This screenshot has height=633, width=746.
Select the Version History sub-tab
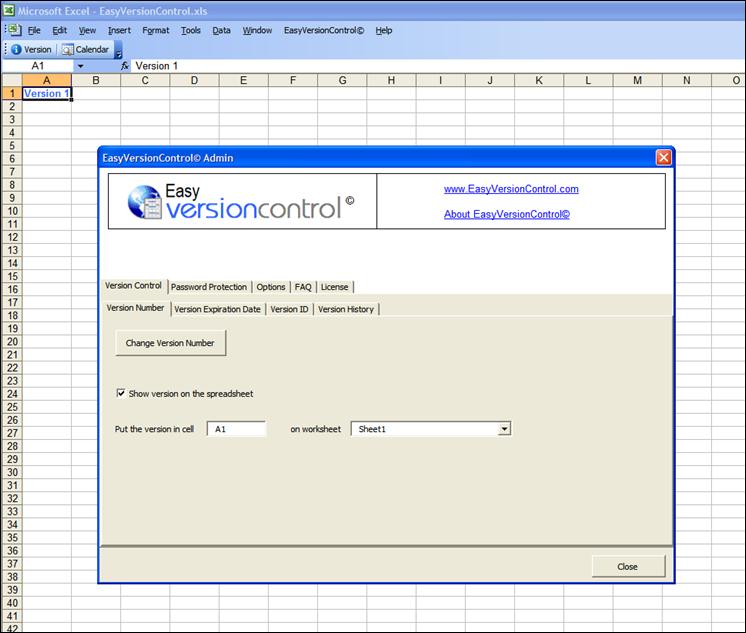(x=346, y=309)
